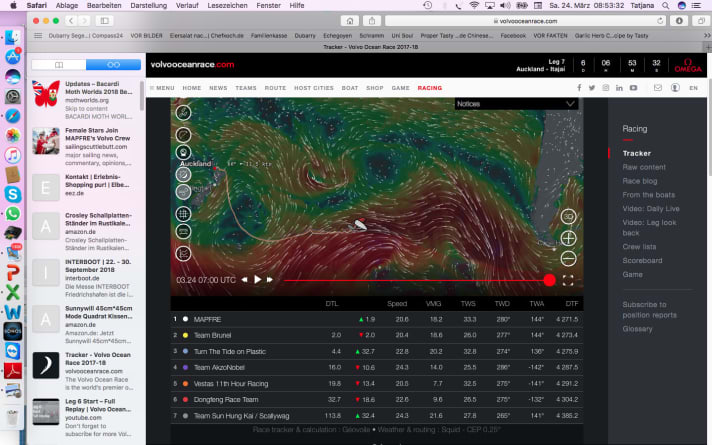Step the tracker timeline backward
This screenshot has width=712, height=445.
[244, 280]
